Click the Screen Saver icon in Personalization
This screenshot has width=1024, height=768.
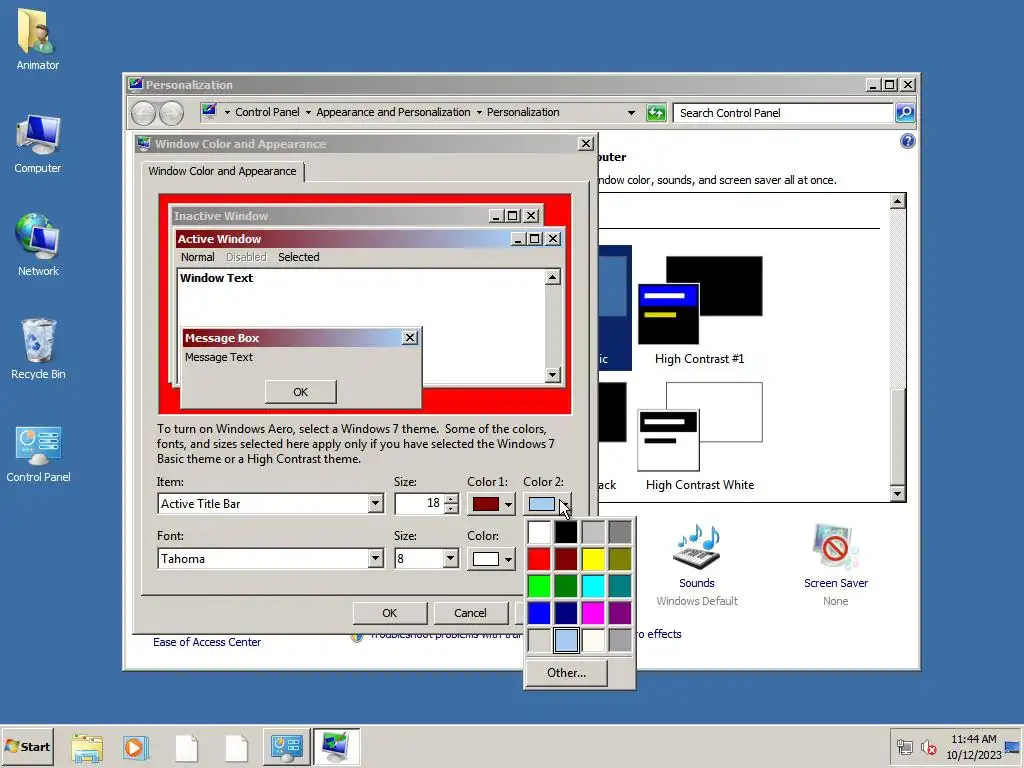pyautogui.click(x=835, y=547)
